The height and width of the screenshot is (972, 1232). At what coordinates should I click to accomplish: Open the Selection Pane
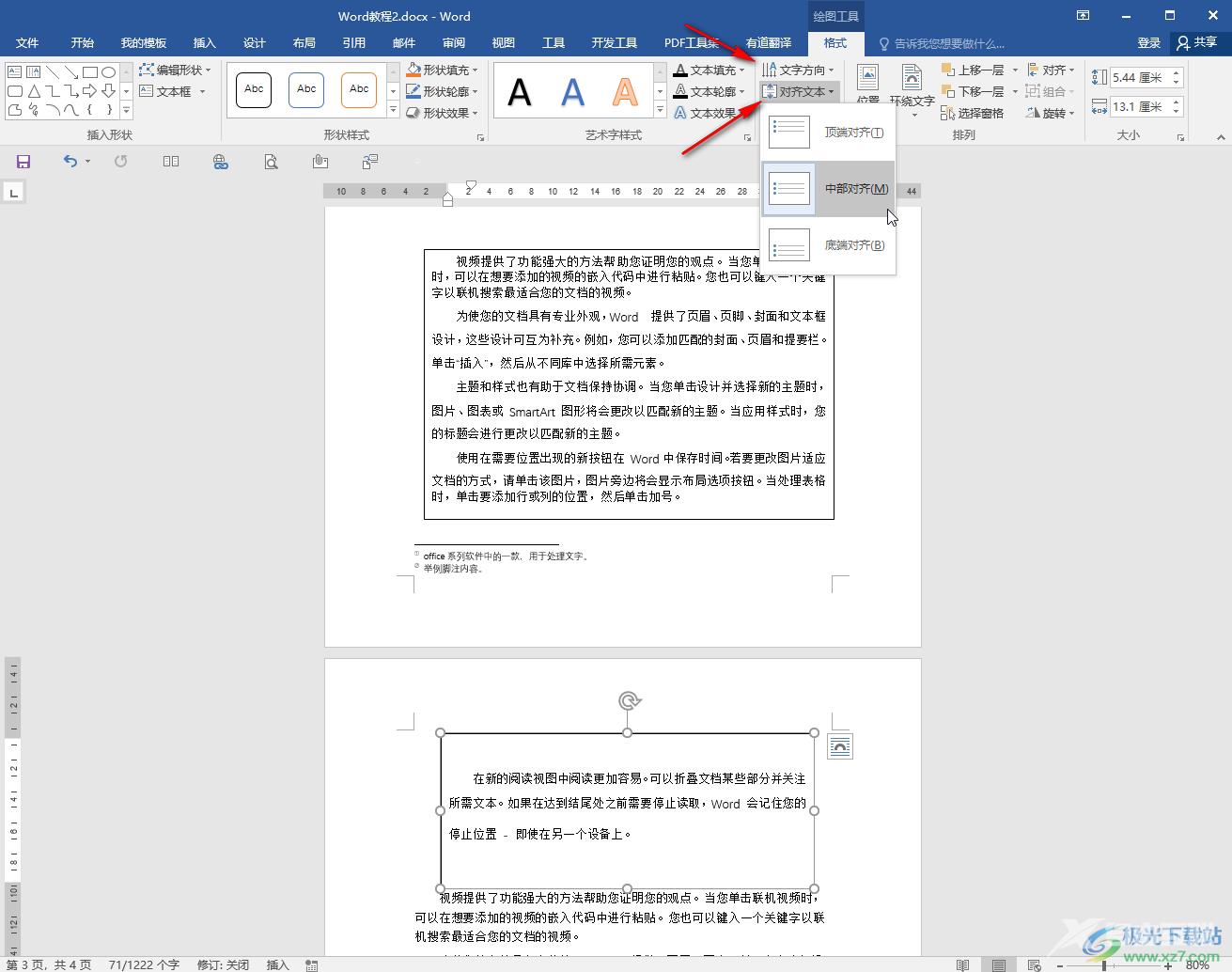(973, 113)
